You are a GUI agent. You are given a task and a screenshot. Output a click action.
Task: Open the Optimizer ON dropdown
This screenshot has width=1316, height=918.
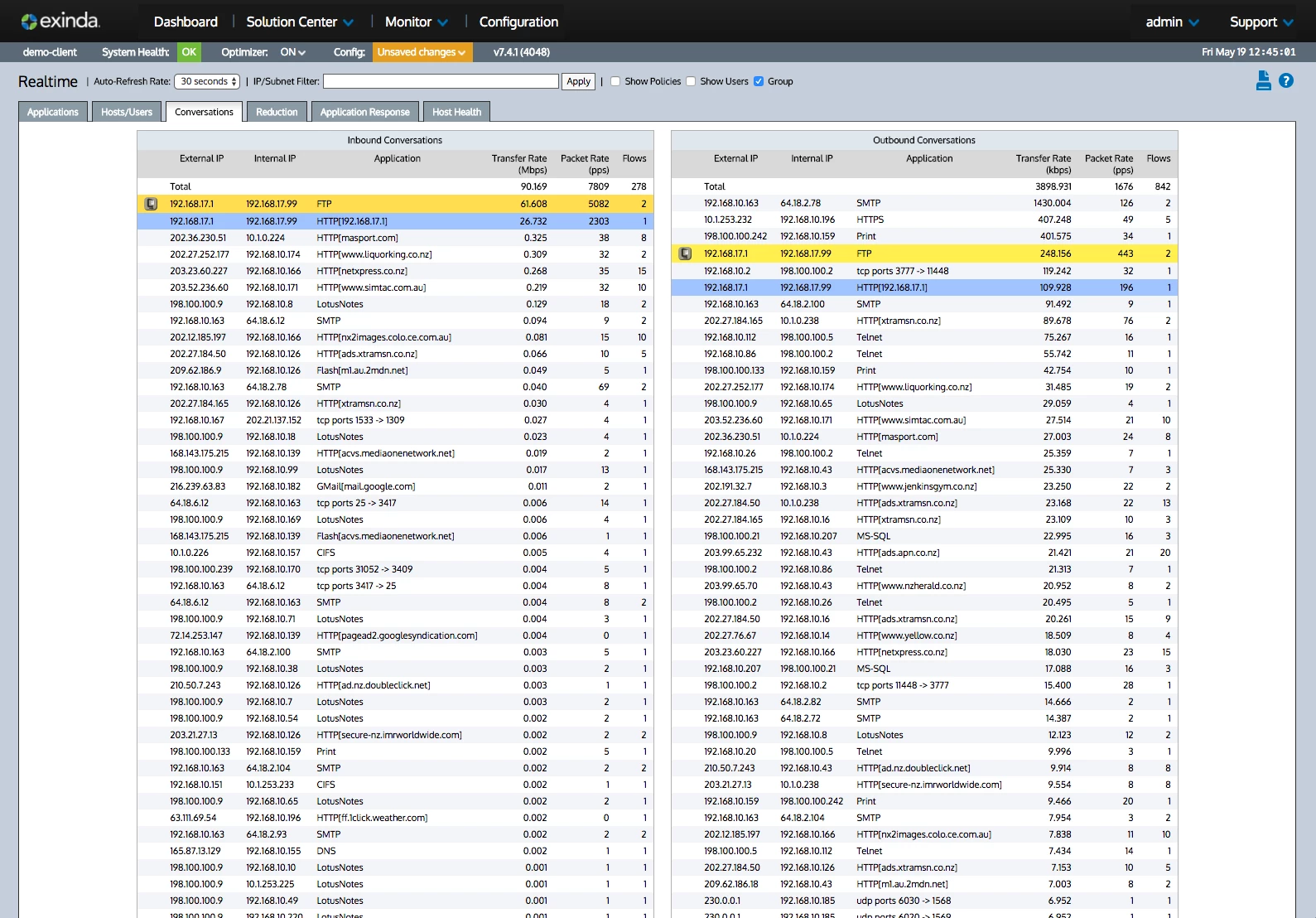coord(292,52)
